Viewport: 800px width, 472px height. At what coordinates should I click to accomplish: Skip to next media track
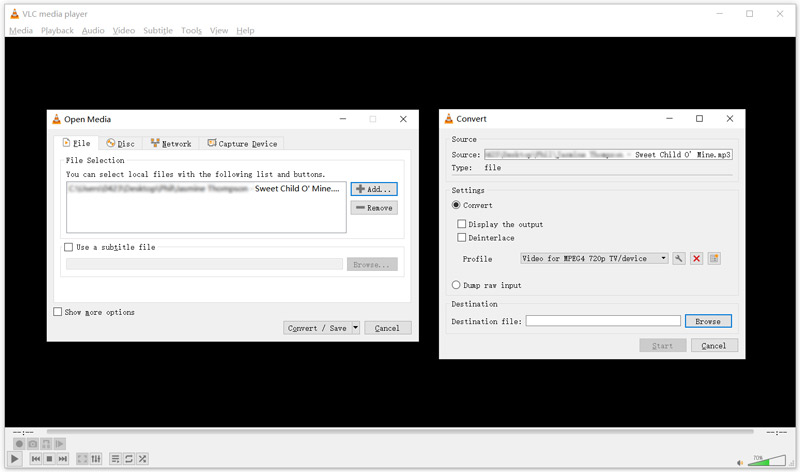62,459
